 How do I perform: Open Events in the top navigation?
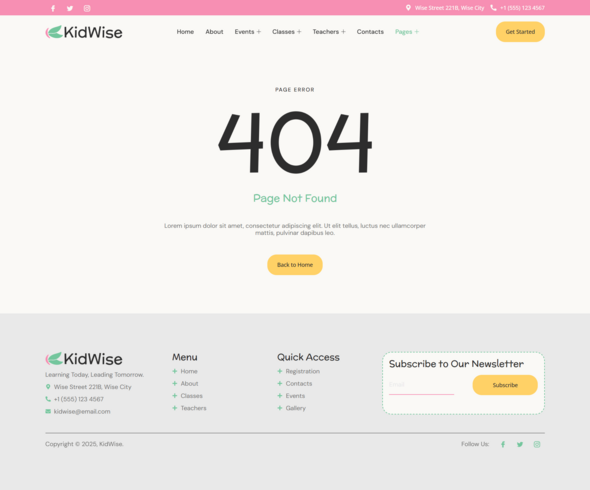[x=245, y=32]
